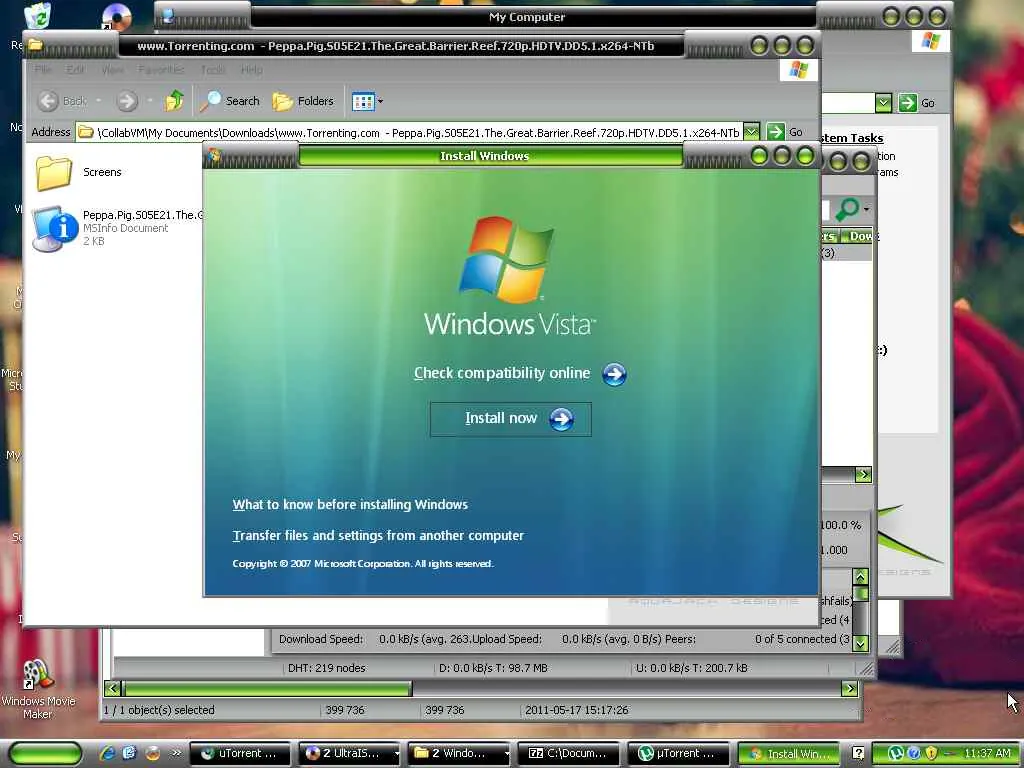
Task: Open Search in Explorer toolbar
Action: click(x=229, y=101)
